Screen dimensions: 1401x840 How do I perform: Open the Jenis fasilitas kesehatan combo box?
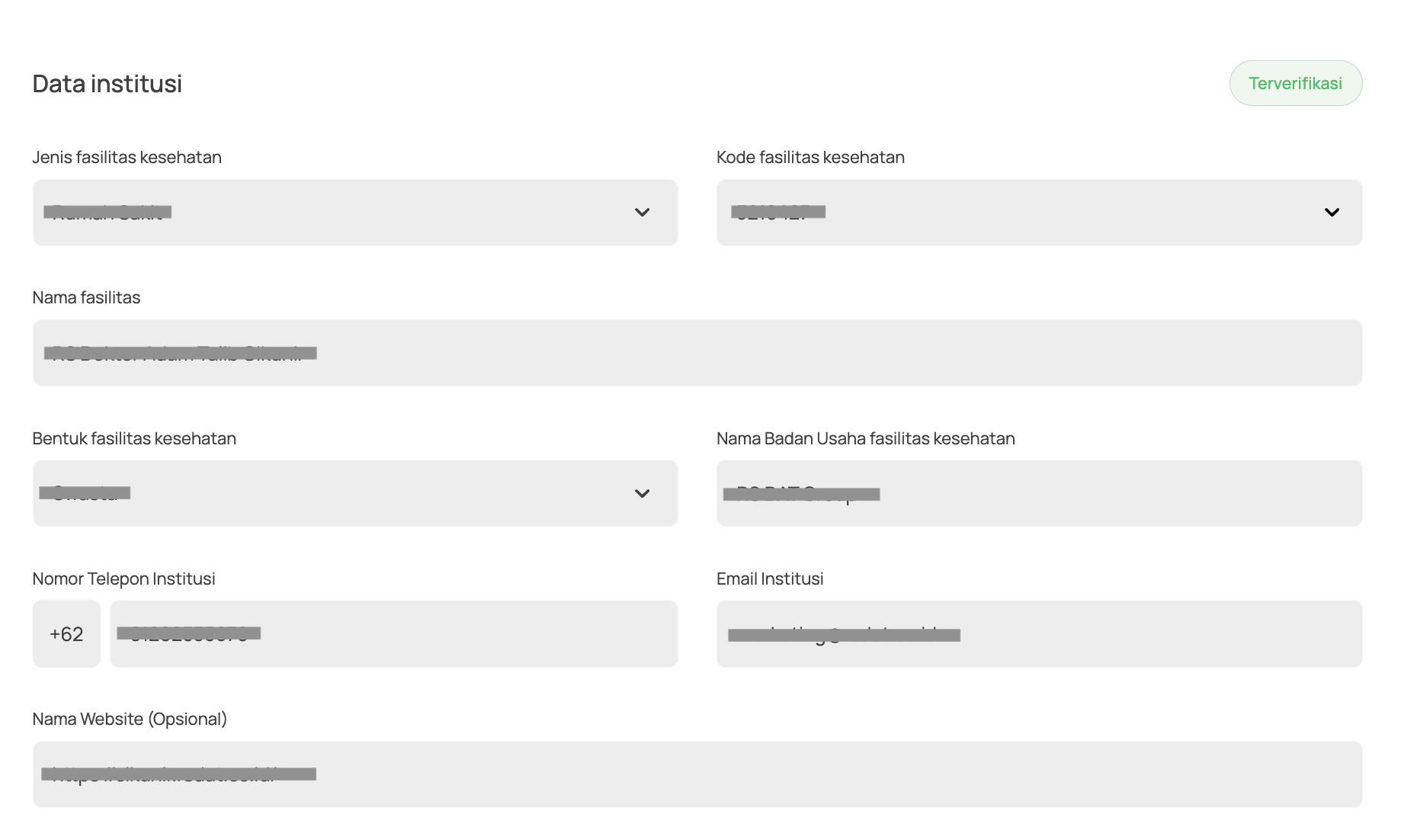[x=354, y=213]
